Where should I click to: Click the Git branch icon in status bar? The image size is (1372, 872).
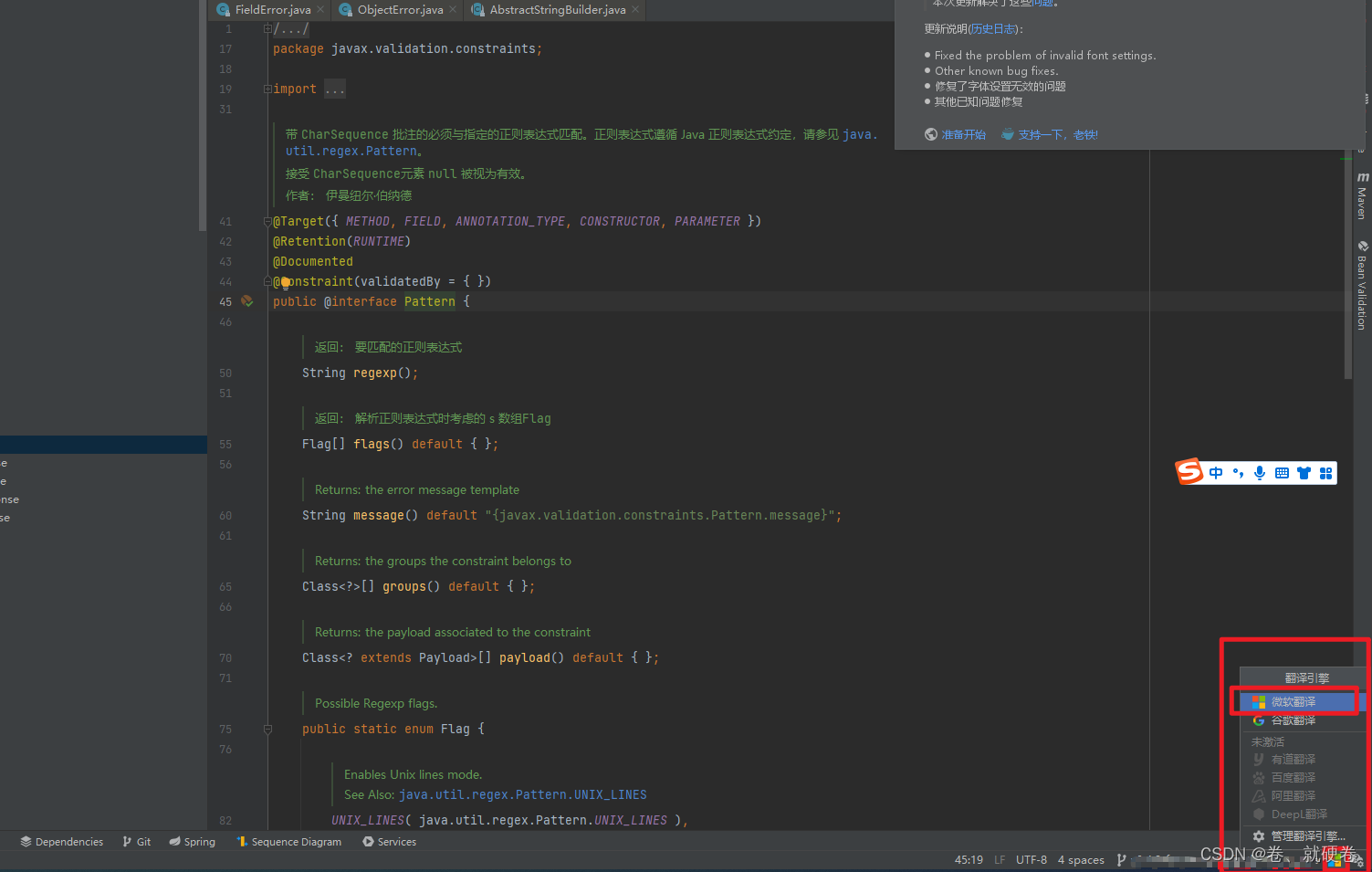pos(1121,860)
